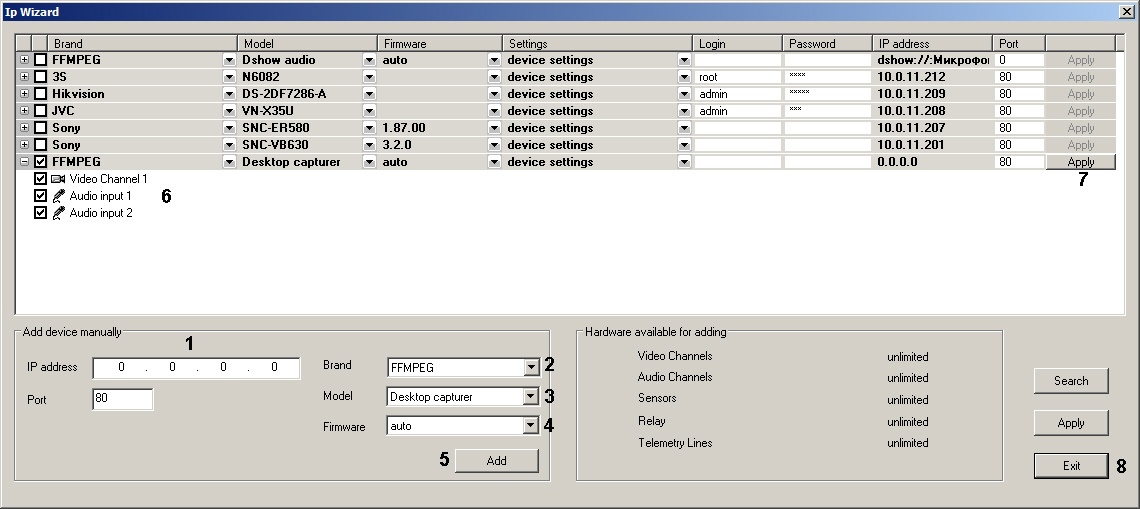
Task: Click the IP address column header
Action: tap(933, 44)
